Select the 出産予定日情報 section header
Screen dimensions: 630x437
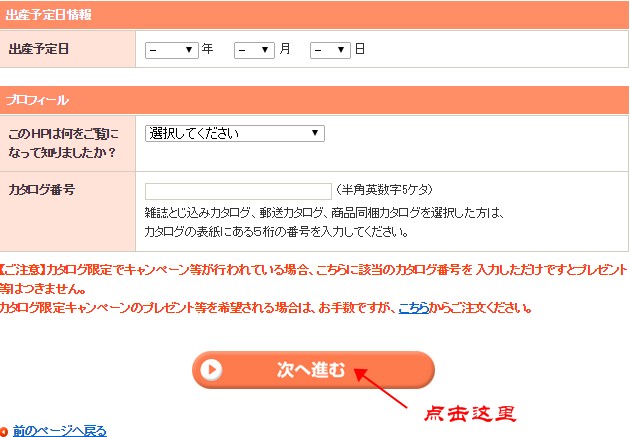click(x=48, y=14)
